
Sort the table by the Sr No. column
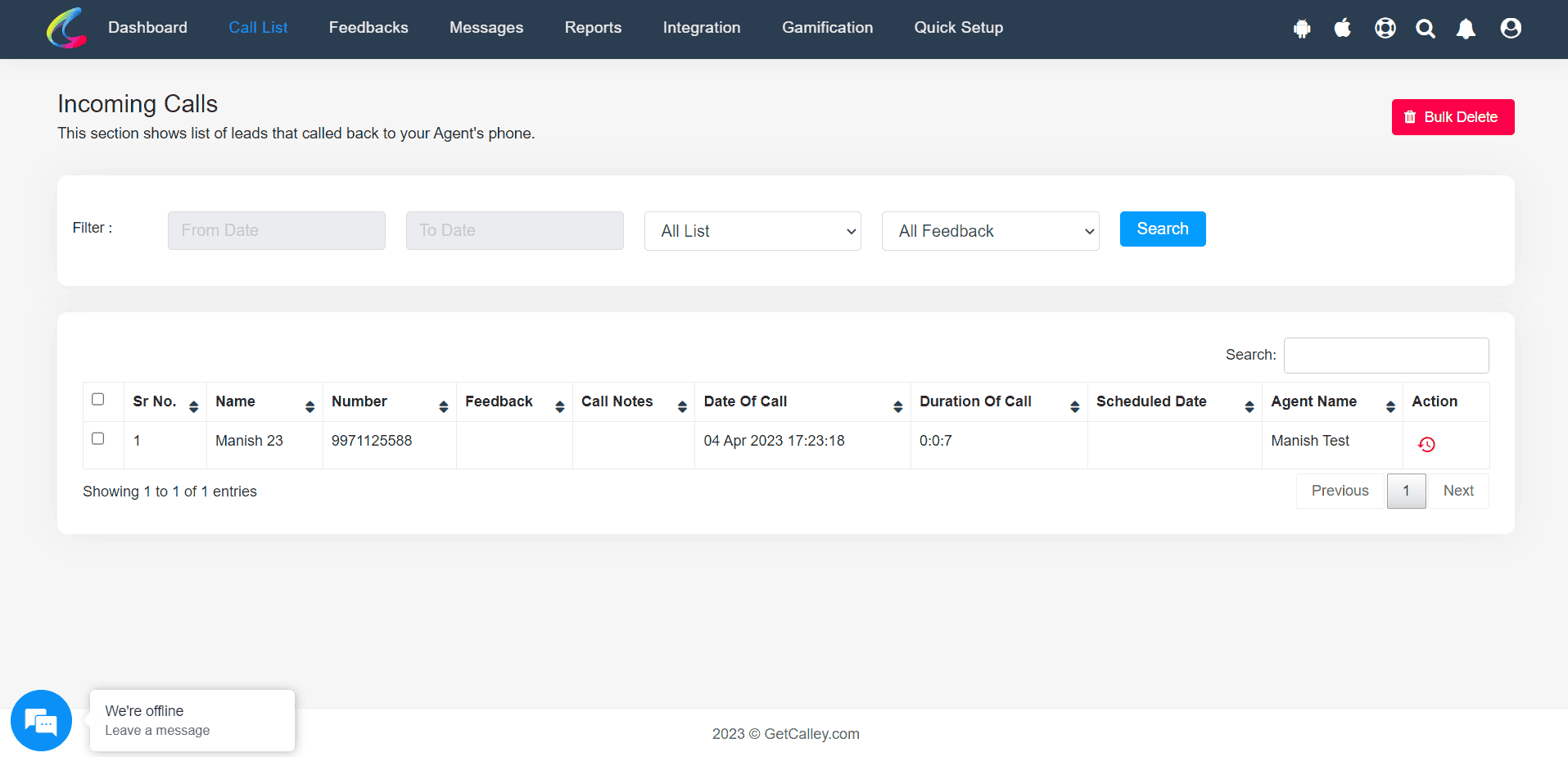tap(165, 401)
